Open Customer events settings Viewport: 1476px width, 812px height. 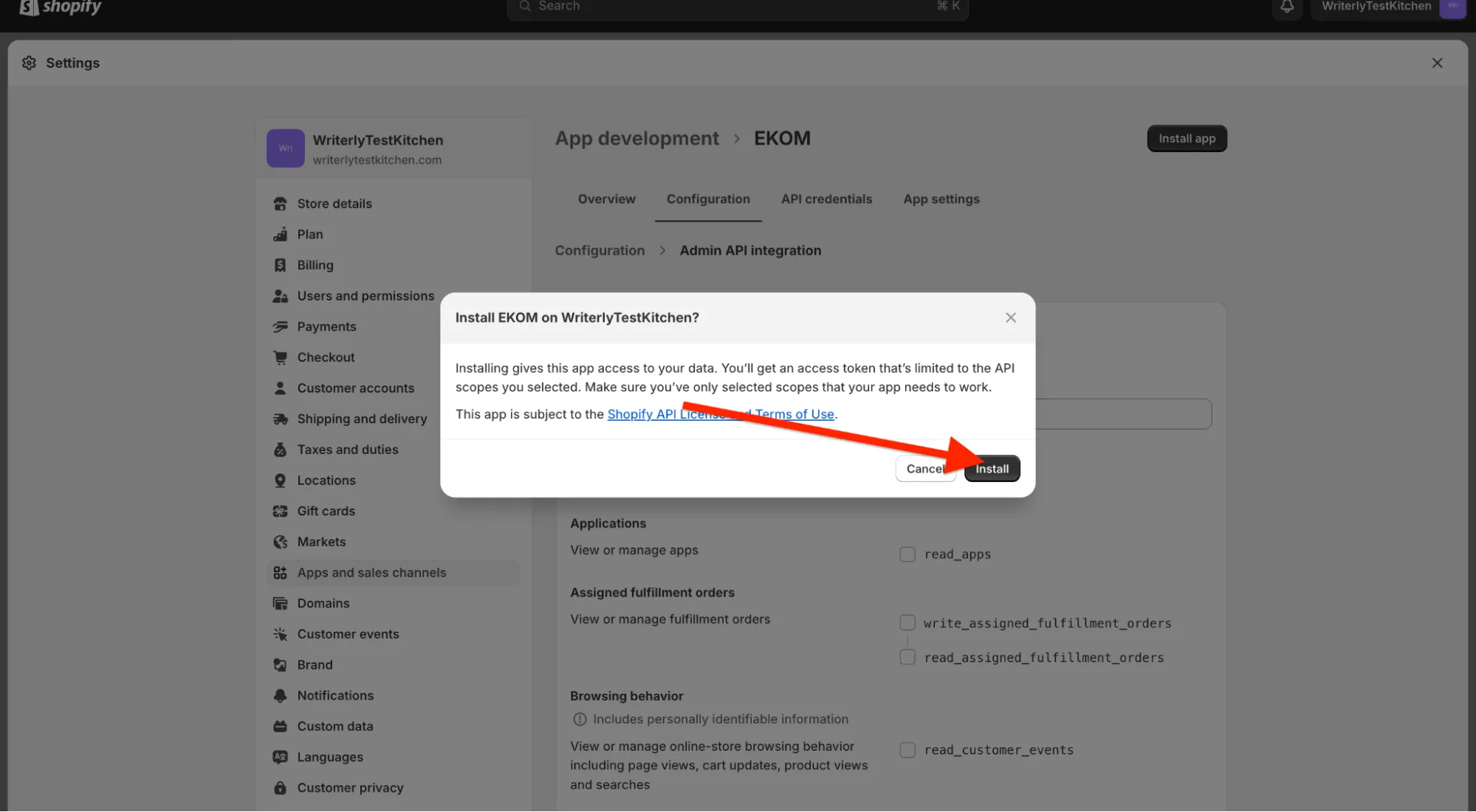[x=393, y=634]
